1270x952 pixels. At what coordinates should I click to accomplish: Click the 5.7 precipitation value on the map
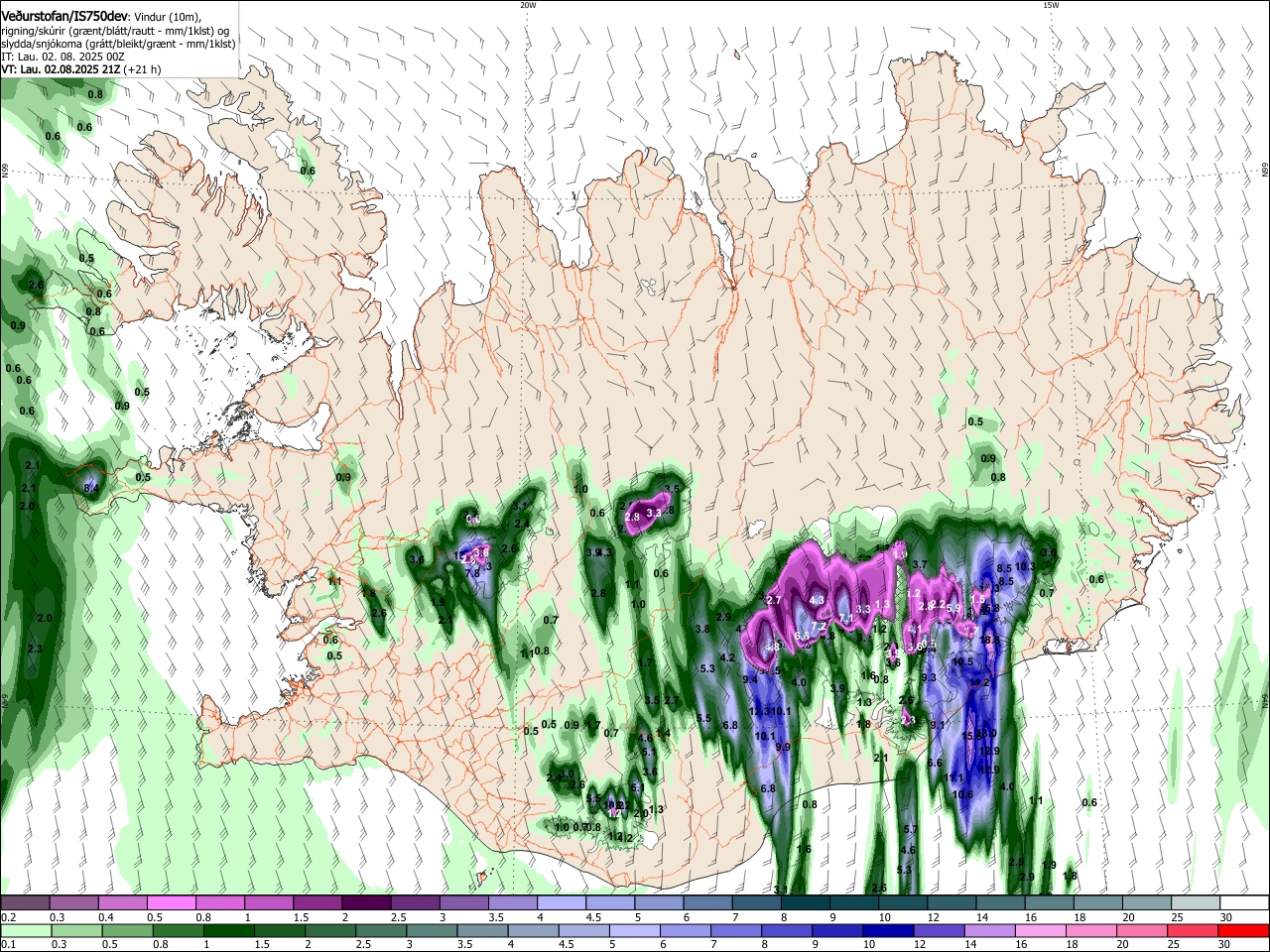click(910, 829)
